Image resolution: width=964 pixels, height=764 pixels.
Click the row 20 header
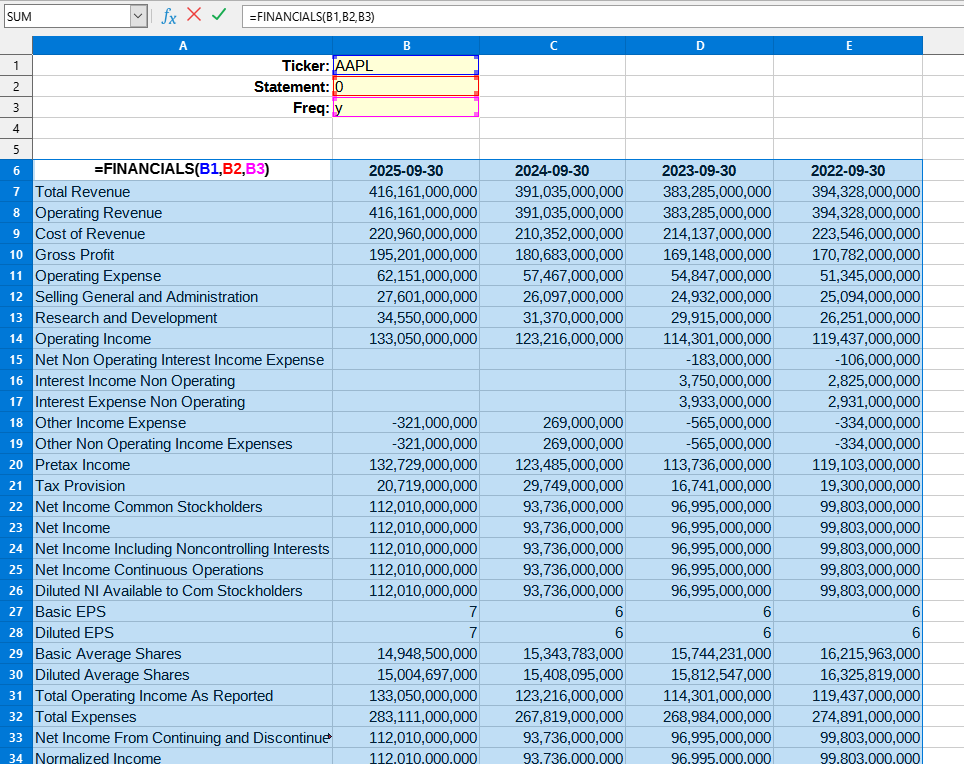[x=15, y=464]
